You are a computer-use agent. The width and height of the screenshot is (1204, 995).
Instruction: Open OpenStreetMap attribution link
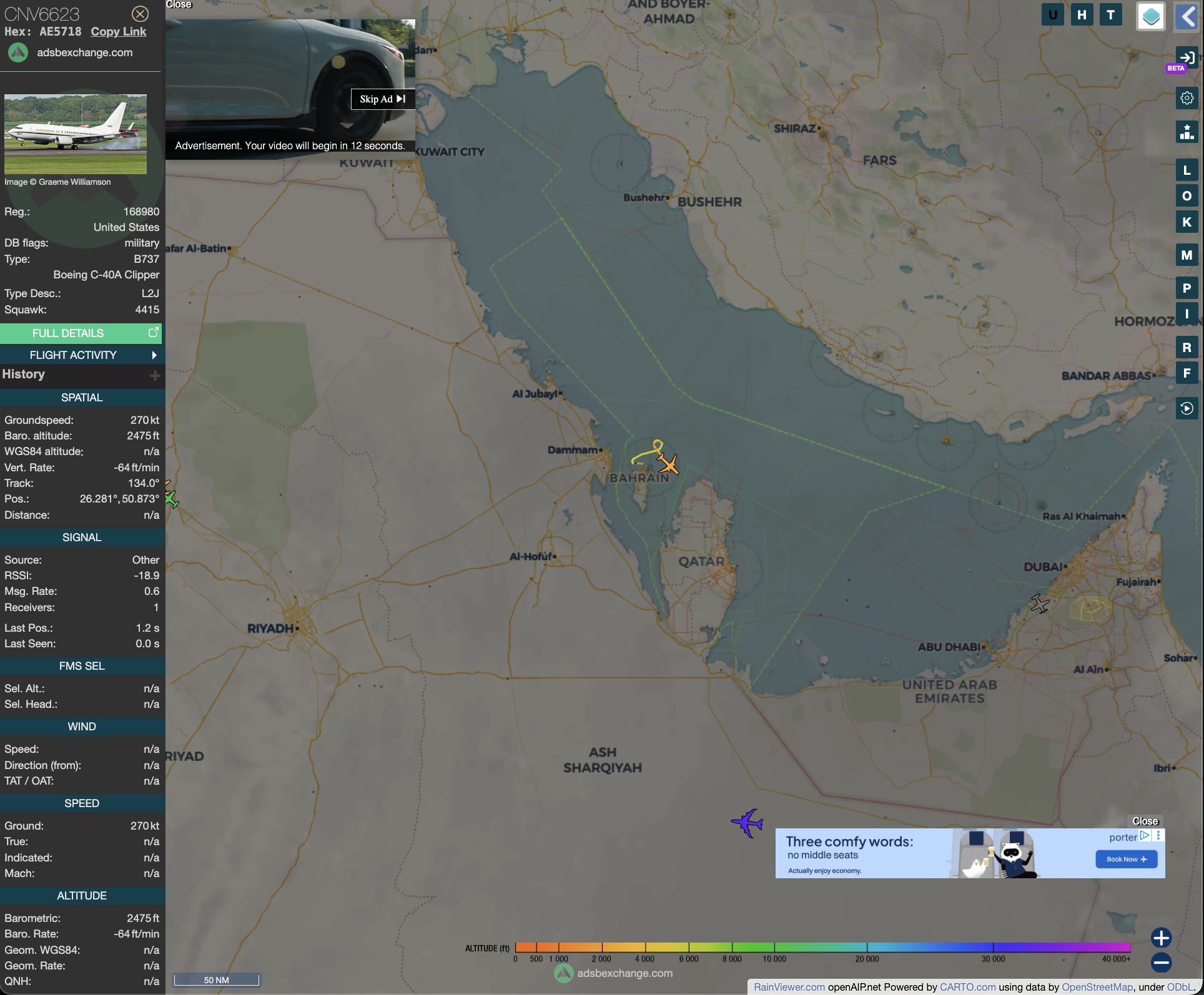(x=1097, y=987)
